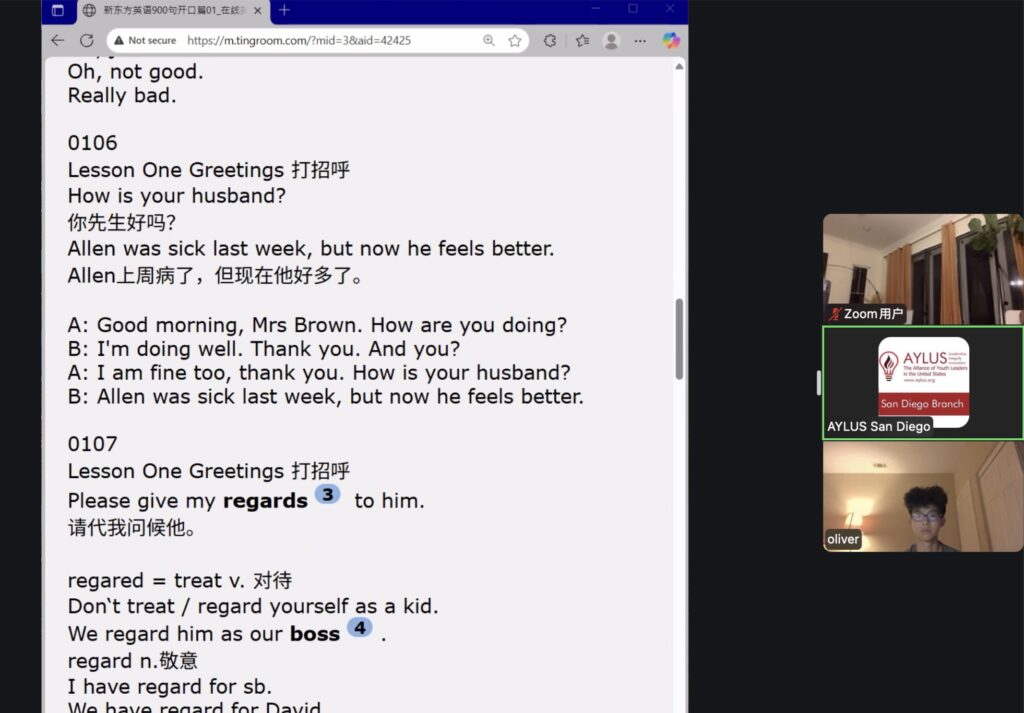Click footnote marker 4 beside boss
1024x713 pixels.
(359, 627)
